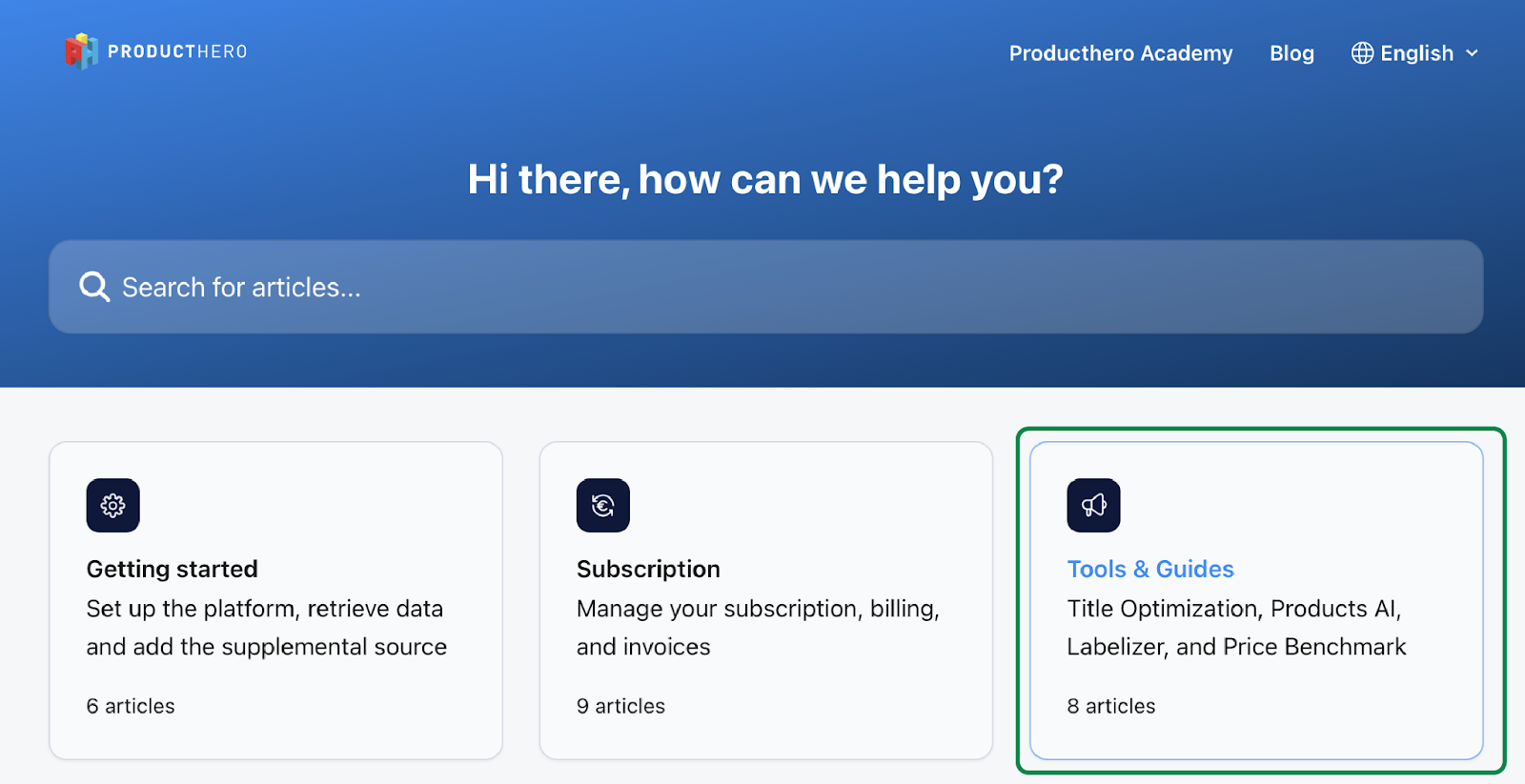This screenshot has width=1525, height=784.
Task: Click the '6 articles' count text
Action: point(131,706)
